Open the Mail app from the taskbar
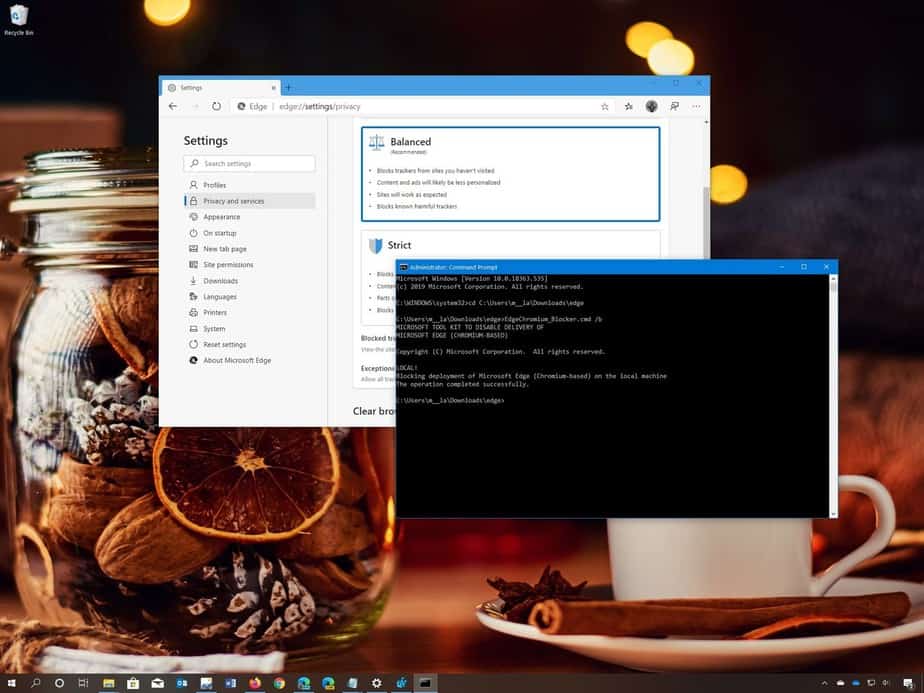The height and width of the screenshot is (693, 924). coord(157,683)
